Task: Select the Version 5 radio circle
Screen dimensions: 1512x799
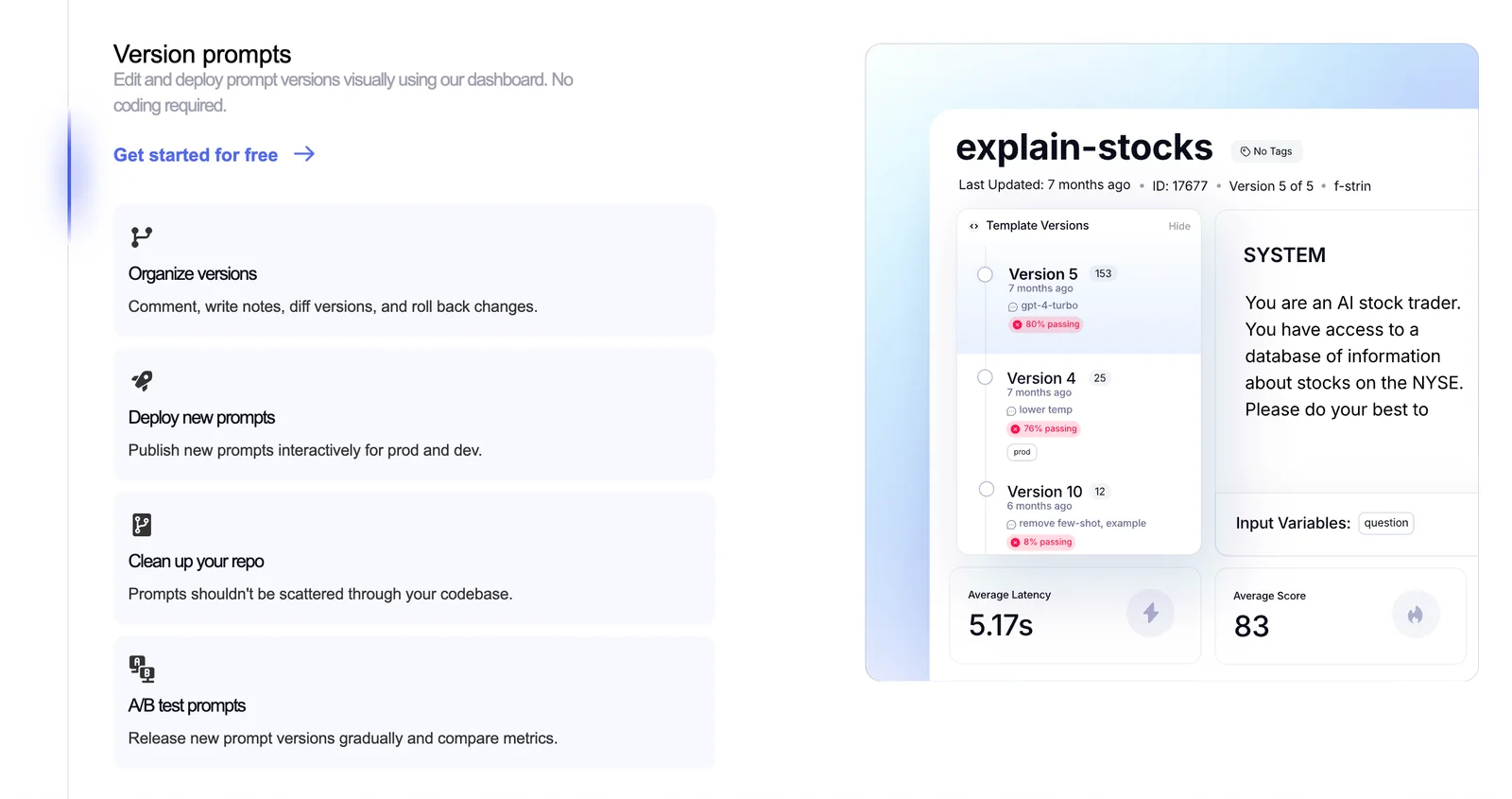Action: 985,274
